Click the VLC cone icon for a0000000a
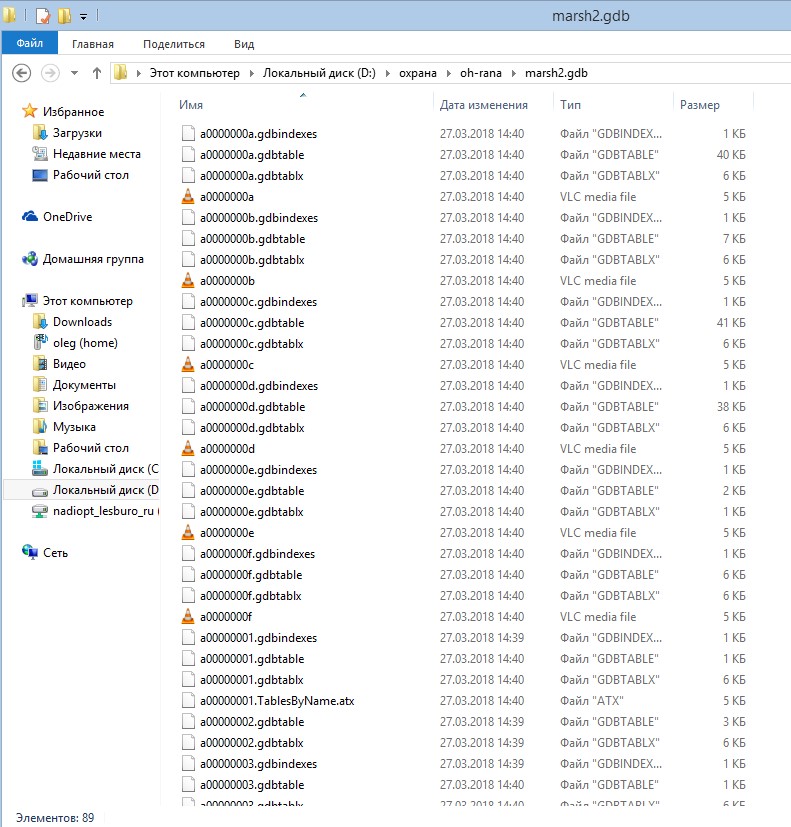 point(188,197)
